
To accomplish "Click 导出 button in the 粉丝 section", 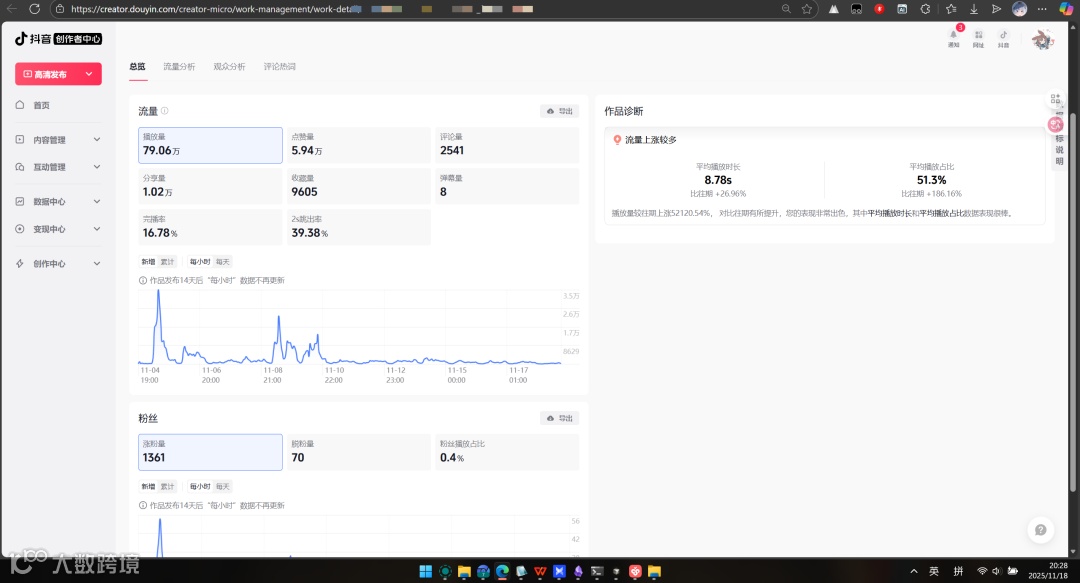I will [559, 418].
